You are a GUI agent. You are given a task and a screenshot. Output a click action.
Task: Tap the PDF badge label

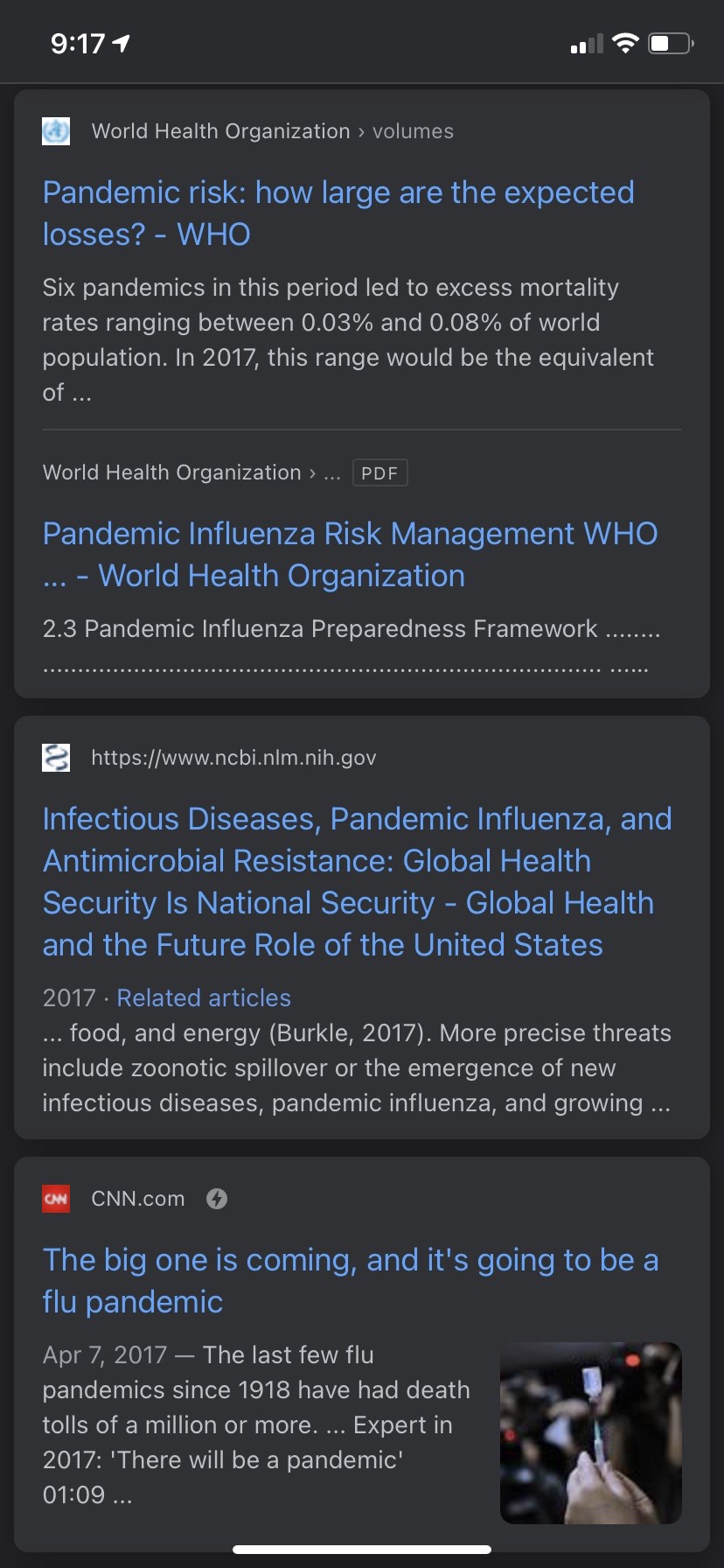[379, 473]
